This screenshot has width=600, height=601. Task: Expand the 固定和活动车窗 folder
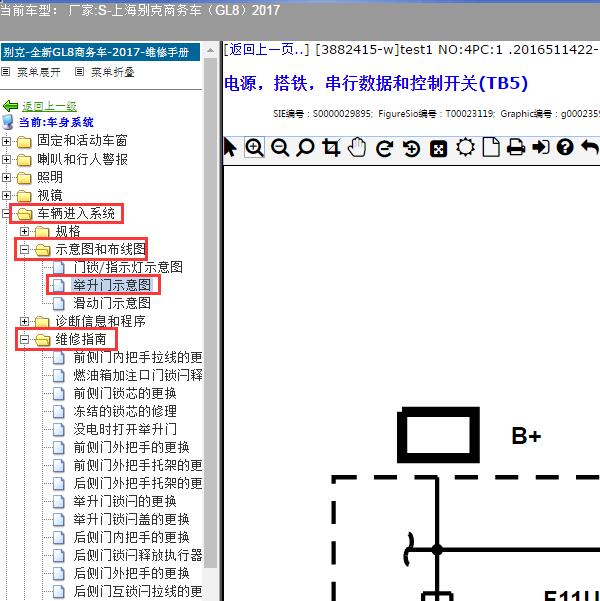(6, 141)
